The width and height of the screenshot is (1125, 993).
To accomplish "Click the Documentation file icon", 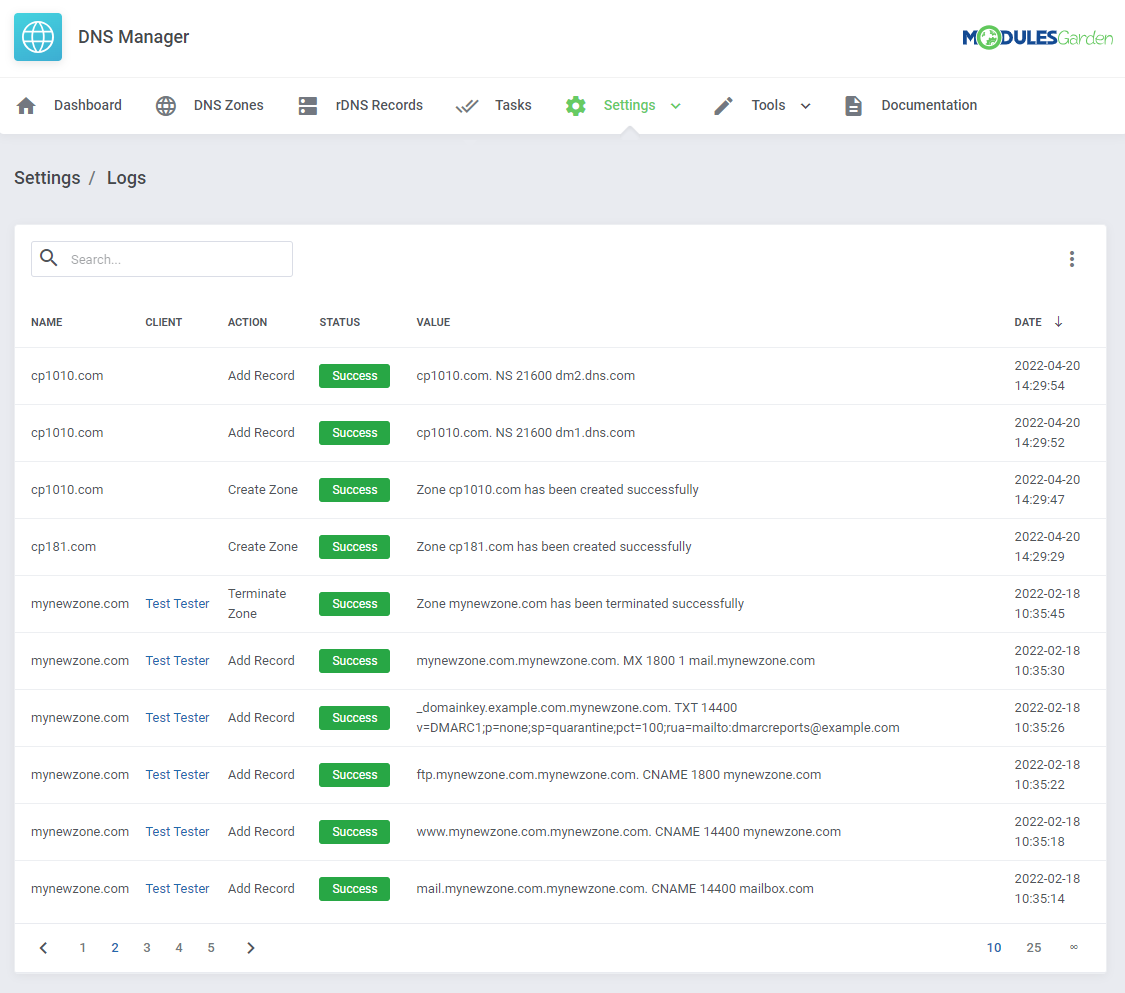I will coord(853,105).
